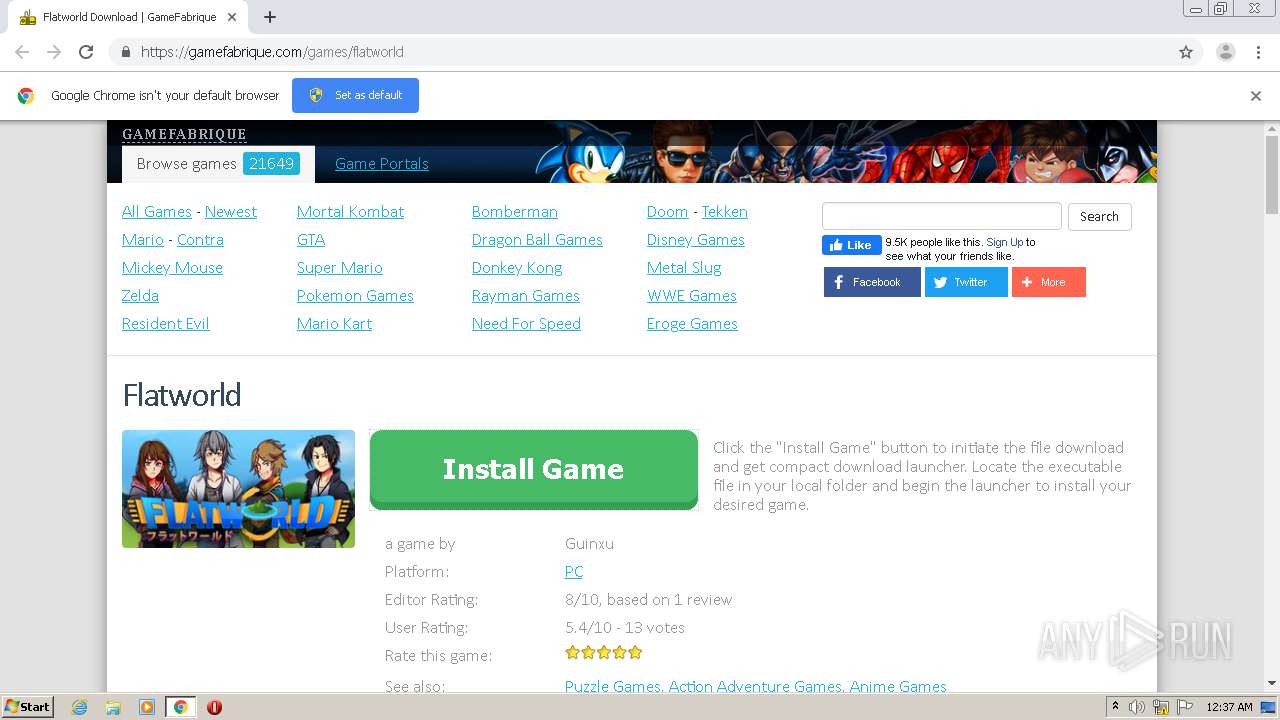Click the Search button
The height and width of the screenshot is (720, 1280).
pos(1099,217)
